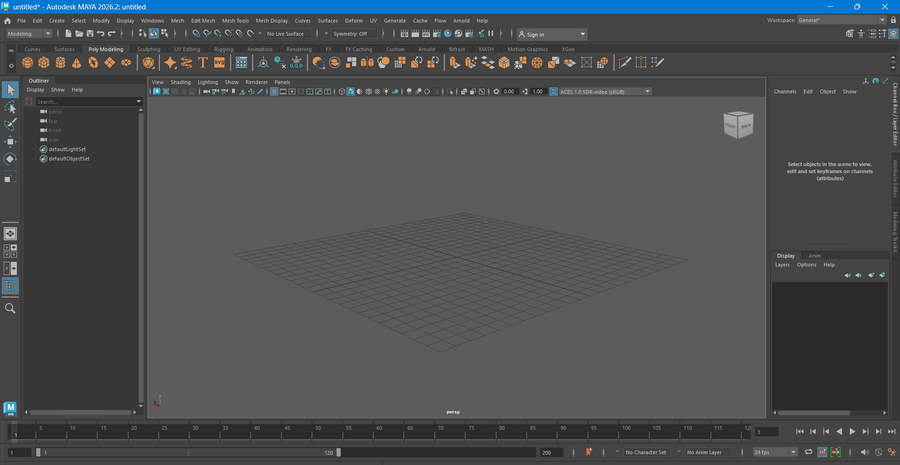Toggle the viewport grid display icon
The width and height of the screenshot is (900, 465).
[x=274, y=92]
